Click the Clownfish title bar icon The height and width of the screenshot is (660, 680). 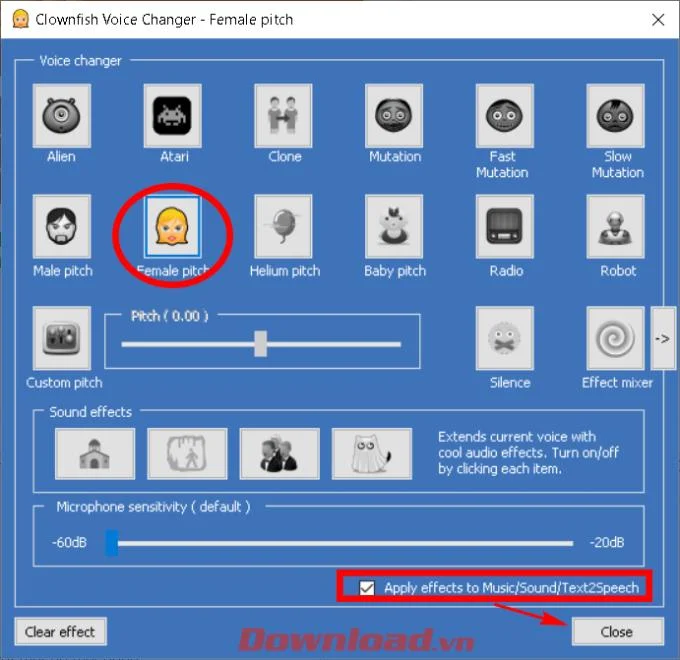click(x=20, y=19)
